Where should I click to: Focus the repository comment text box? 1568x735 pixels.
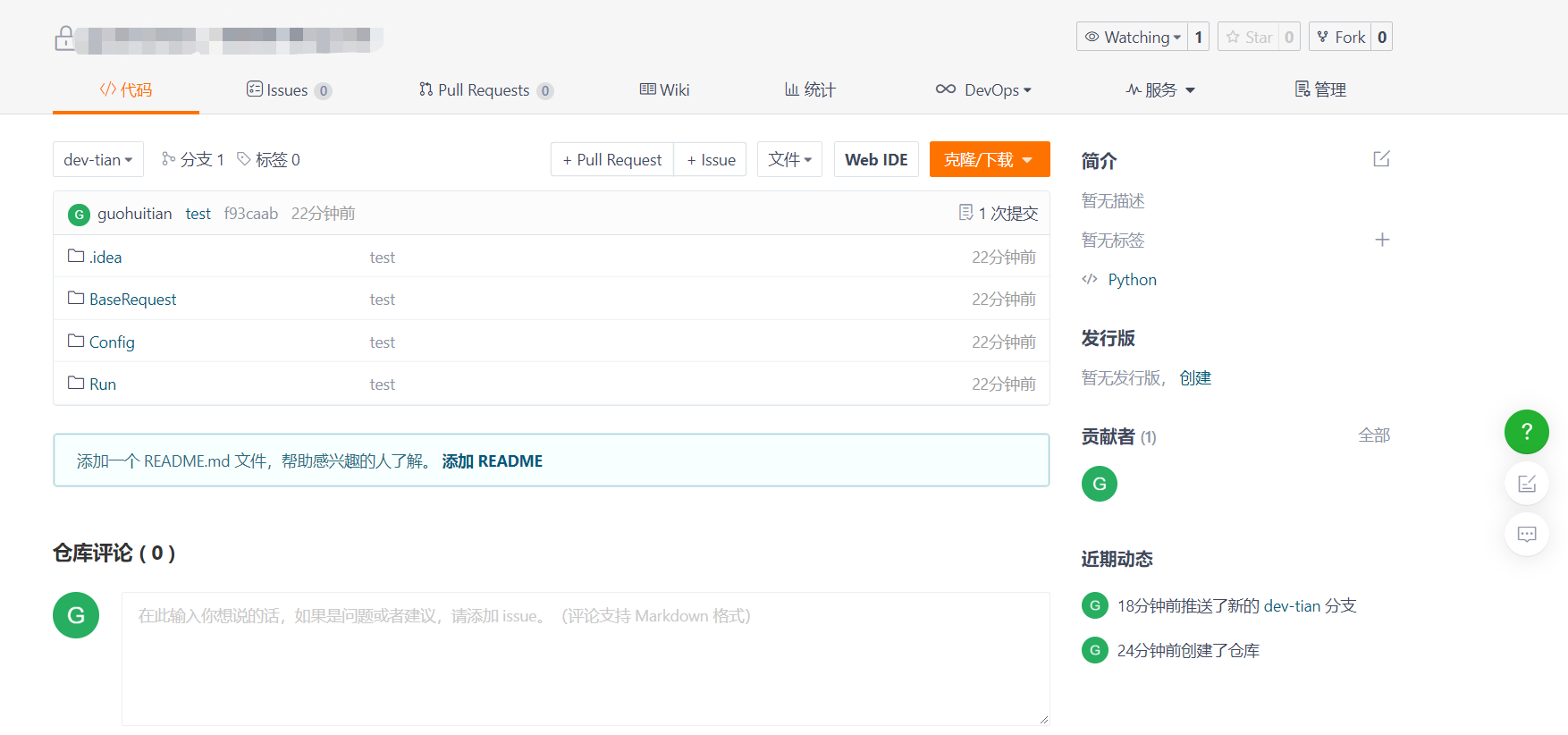point(586,658)
